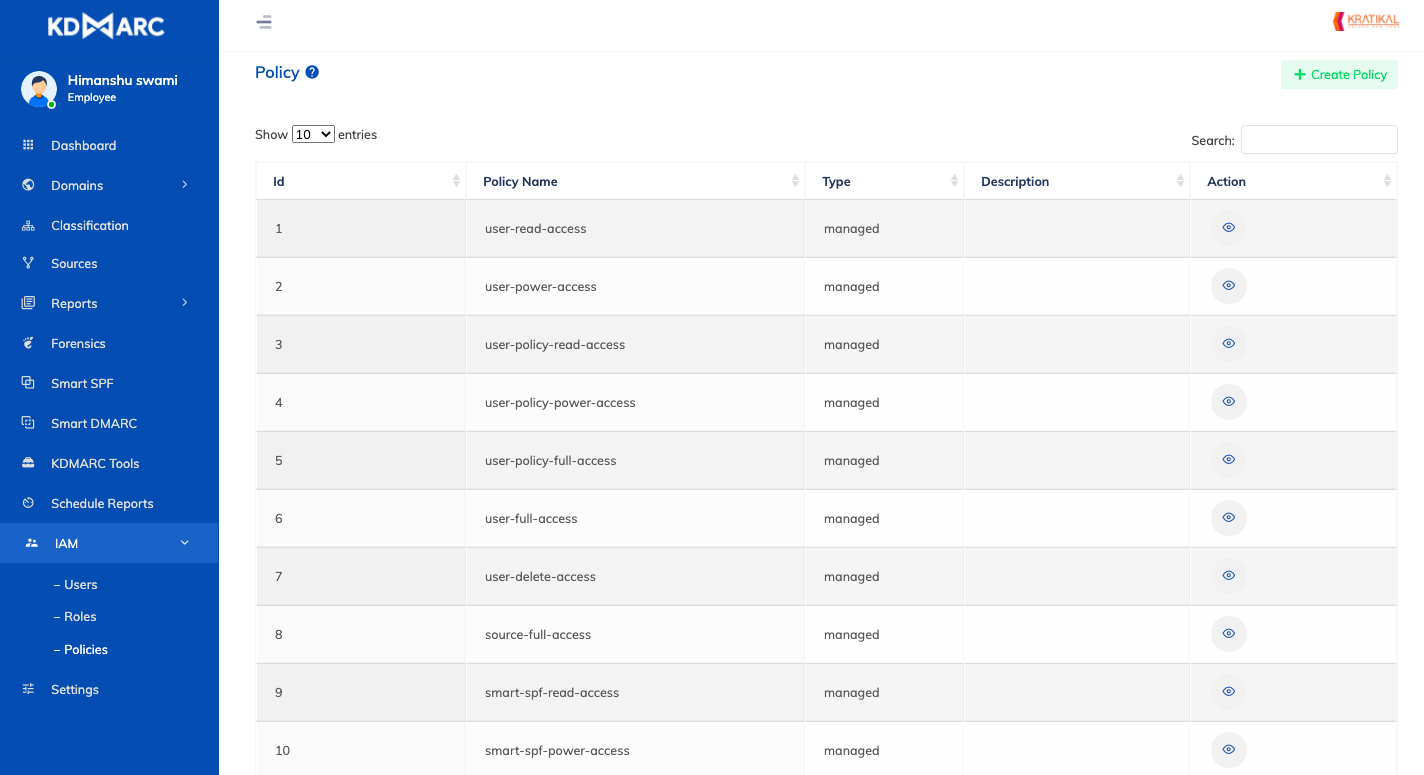Viewport: 1424px width, 775px height.
Task: Open Users under IAM
Action: (x=80, y=584)
